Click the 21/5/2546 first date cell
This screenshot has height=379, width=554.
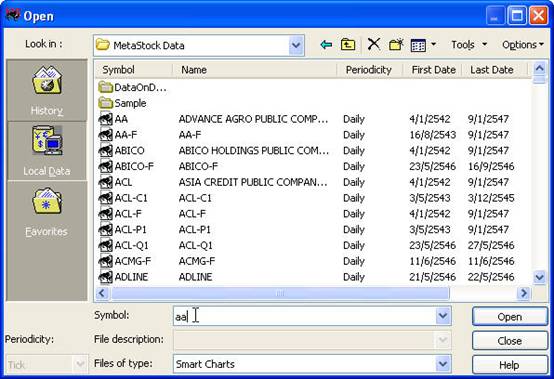click(x=432, y=277)
